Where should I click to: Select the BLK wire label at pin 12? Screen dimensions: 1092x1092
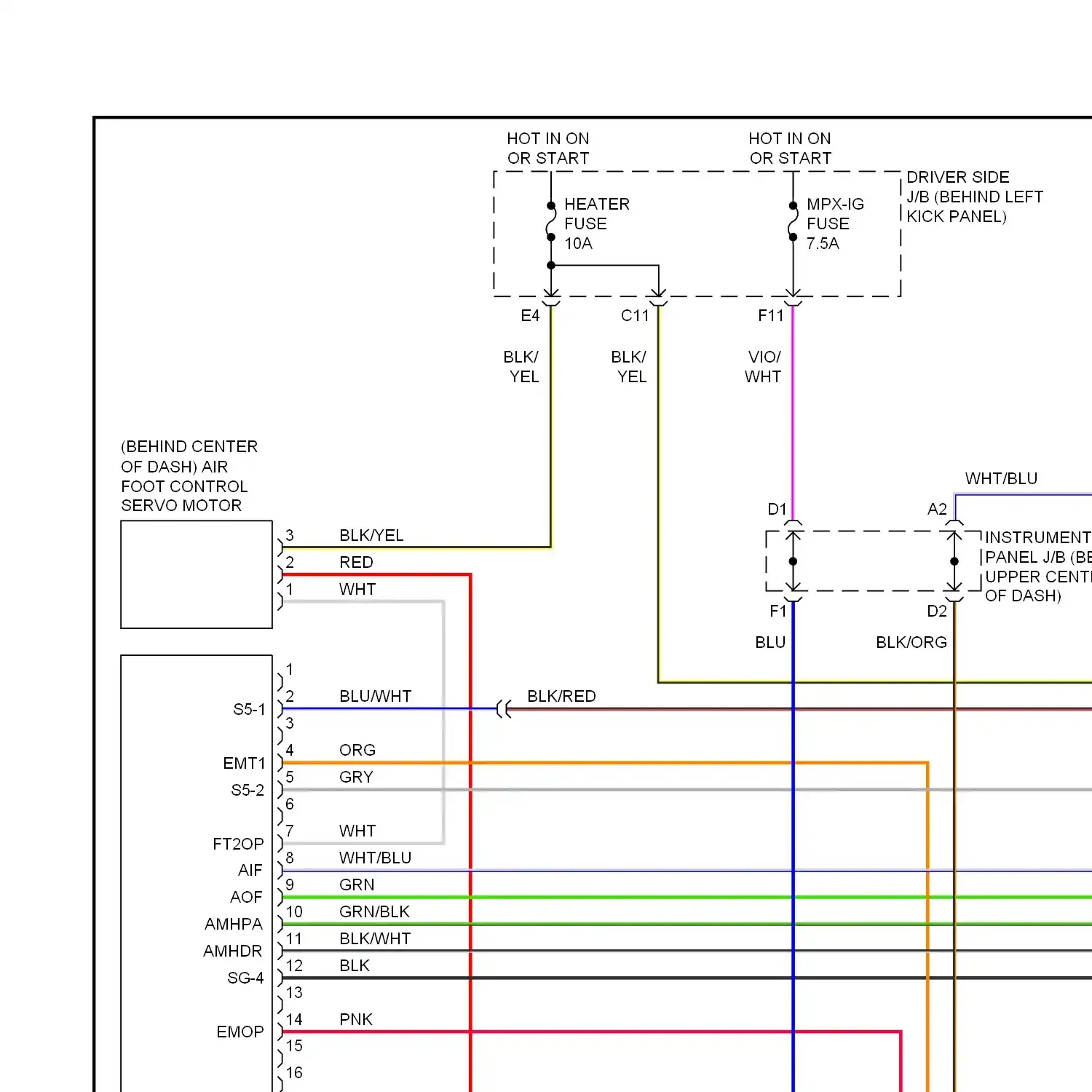pyautogui.click(x=355, y=965)
